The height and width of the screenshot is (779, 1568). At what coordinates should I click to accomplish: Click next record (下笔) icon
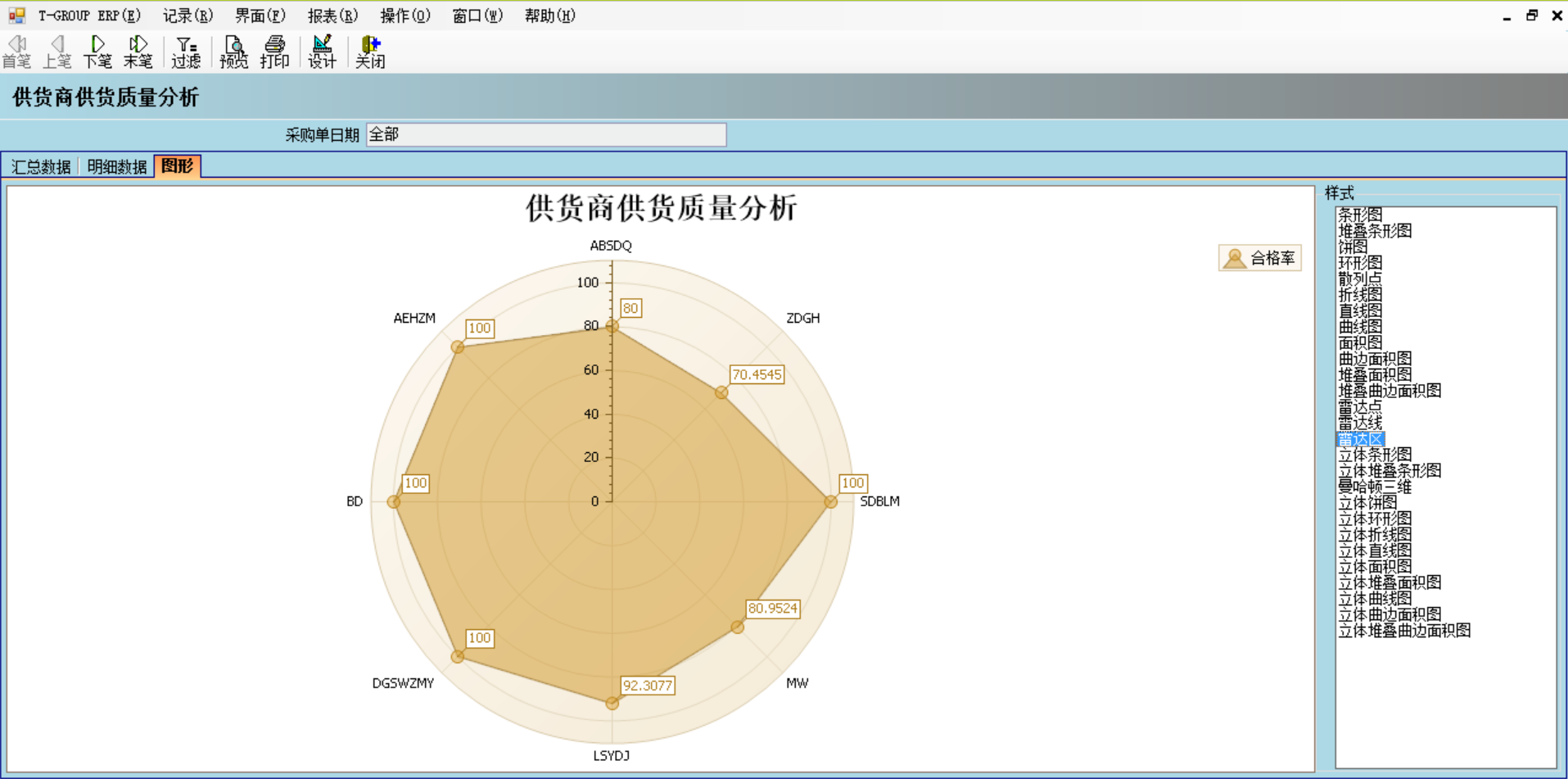click(97, 52)
